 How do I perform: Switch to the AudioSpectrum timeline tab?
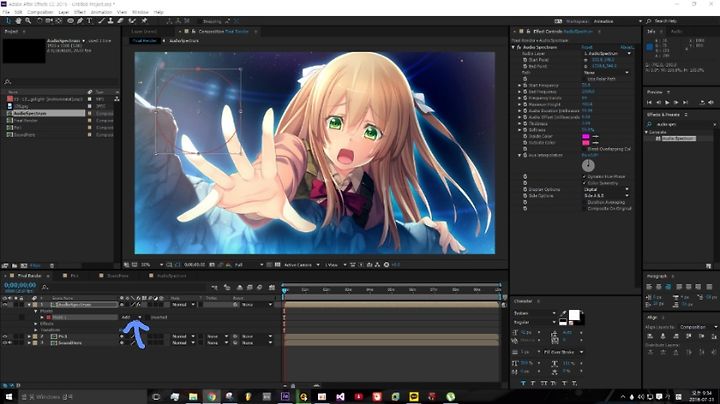pyautogui.click(x=171, y=276)
